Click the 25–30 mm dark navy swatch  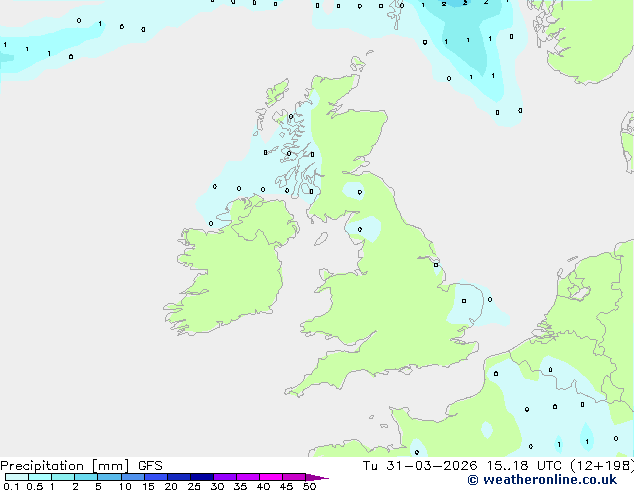201,477
